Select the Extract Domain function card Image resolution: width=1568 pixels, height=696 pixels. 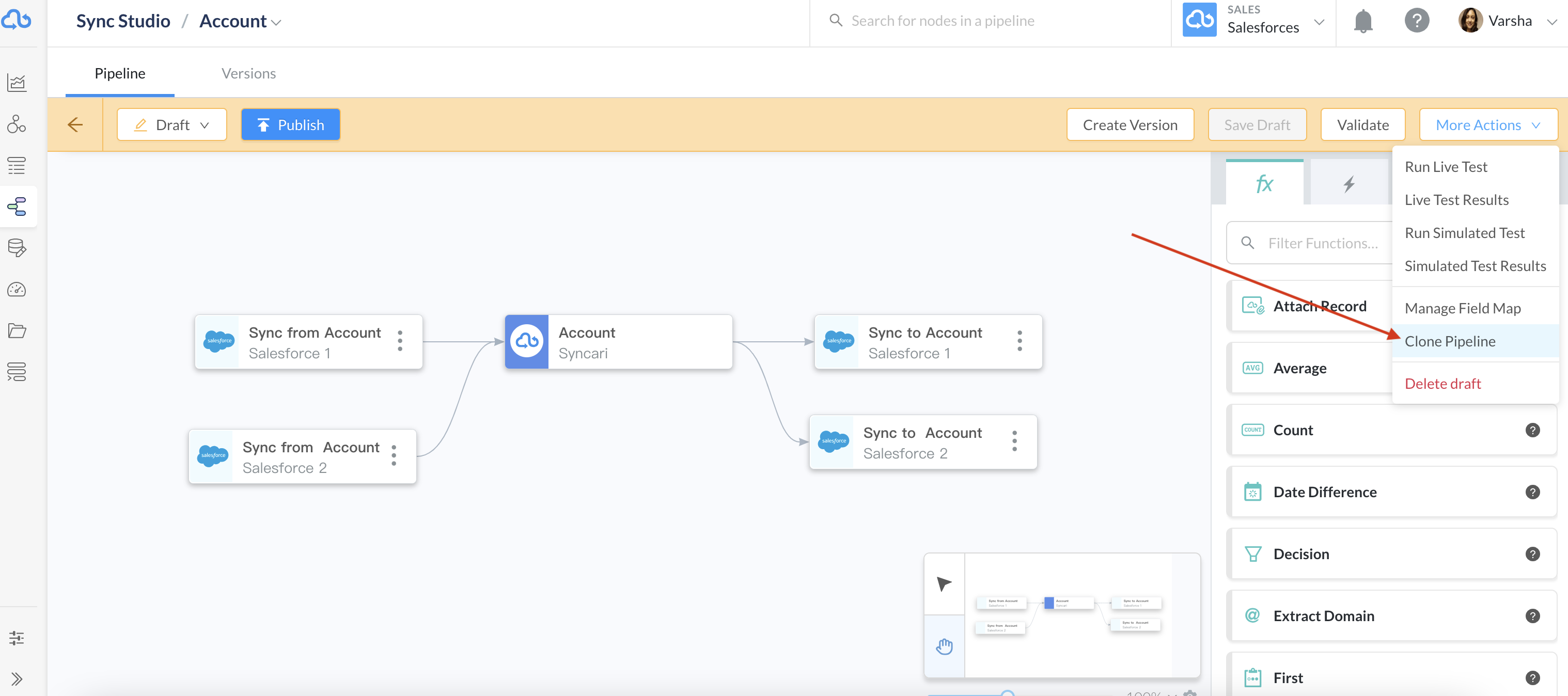[1391, 616]
